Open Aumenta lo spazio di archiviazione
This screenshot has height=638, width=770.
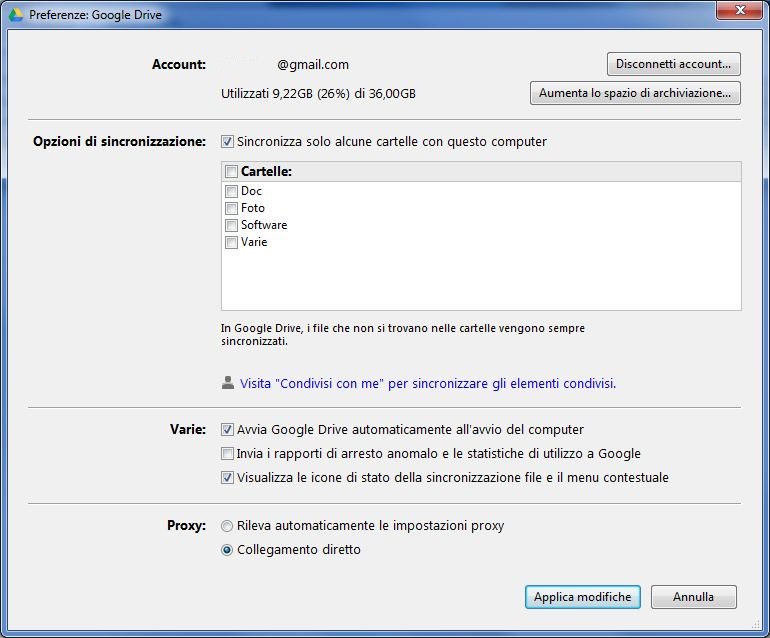pyautogui.click(x=635, y=93)
